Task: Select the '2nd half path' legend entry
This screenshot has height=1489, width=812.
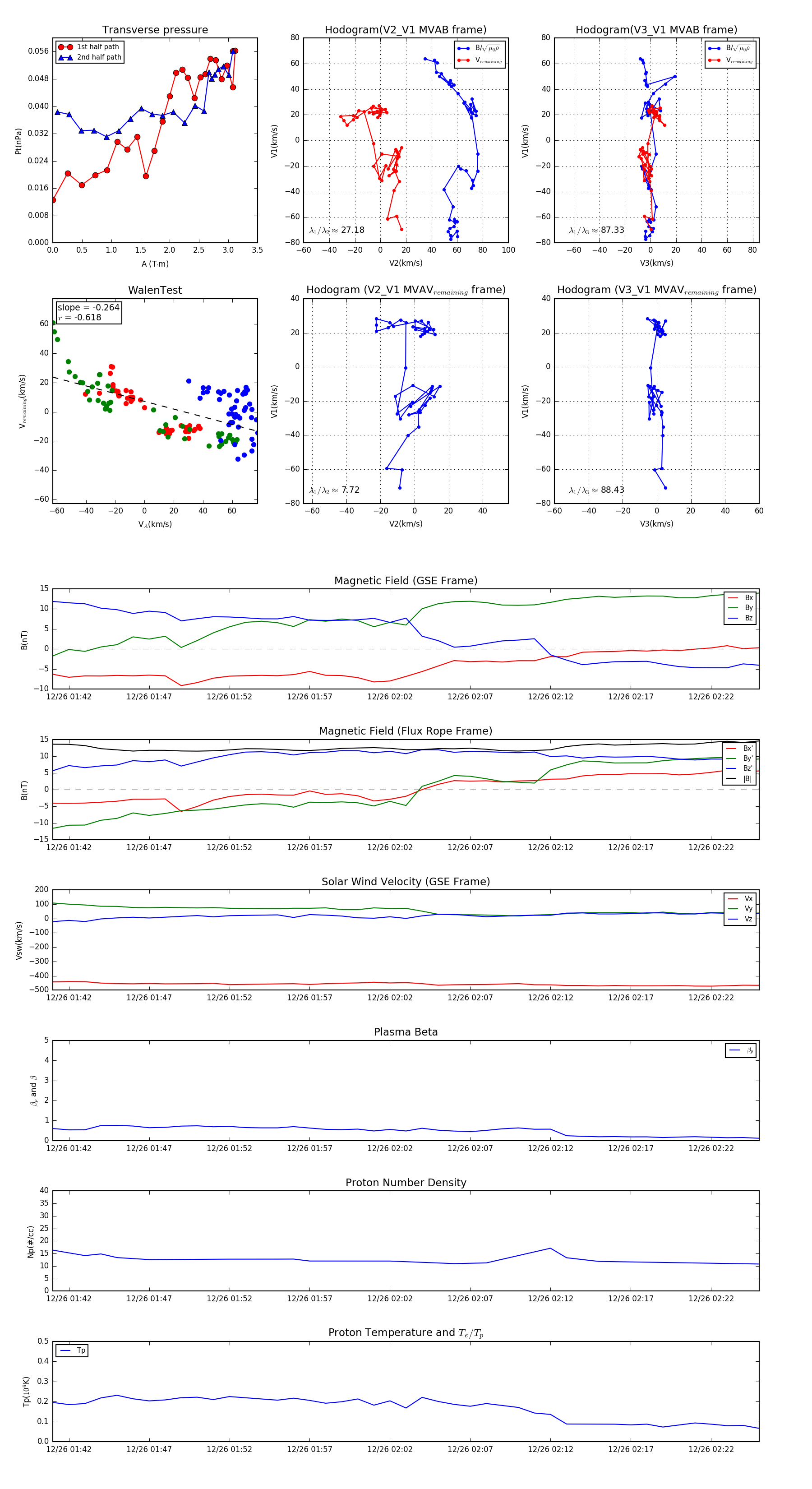Action: tap(90, 57)
